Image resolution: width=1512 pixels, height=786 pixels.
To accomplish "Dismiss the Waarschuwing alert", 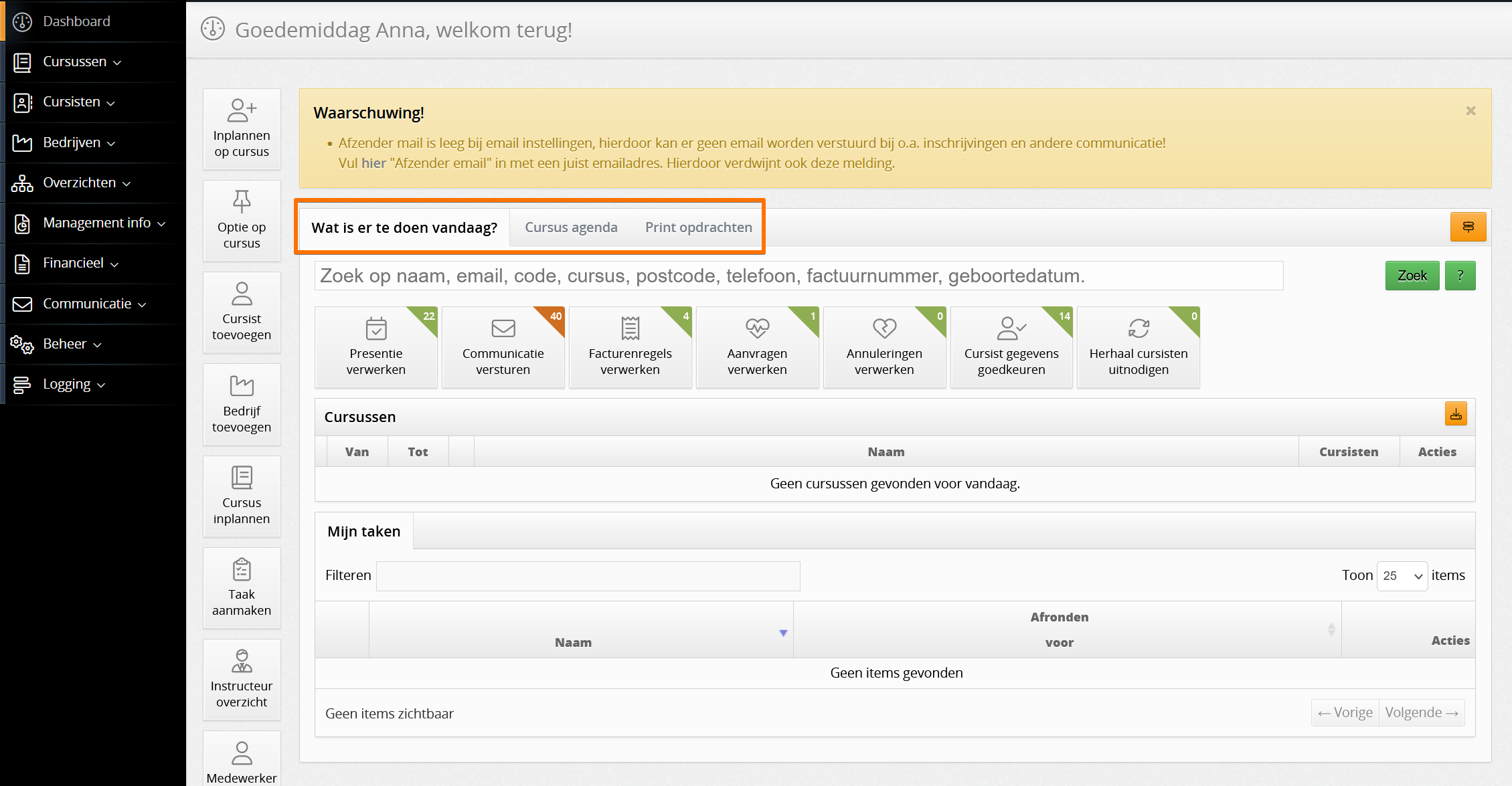I will [1471, 111].
